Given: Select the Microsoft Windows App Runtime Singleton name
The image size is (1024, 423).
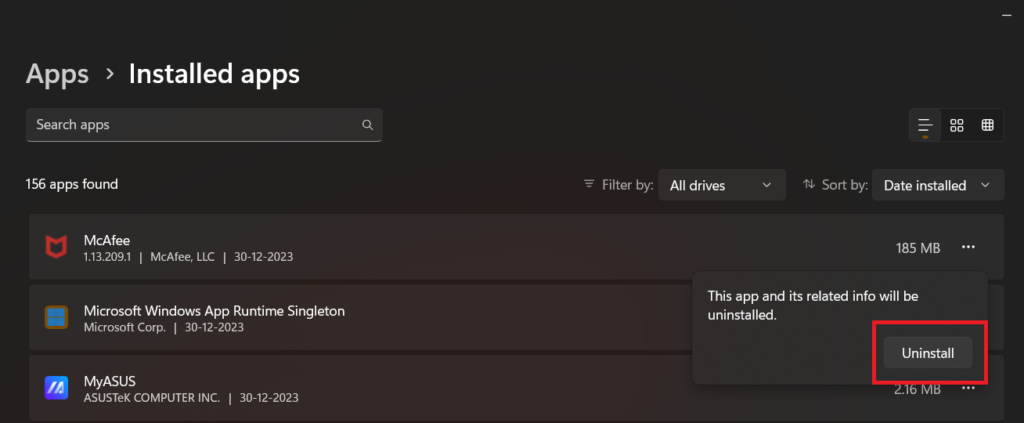Looking at the screenshot, I should 214,311.
